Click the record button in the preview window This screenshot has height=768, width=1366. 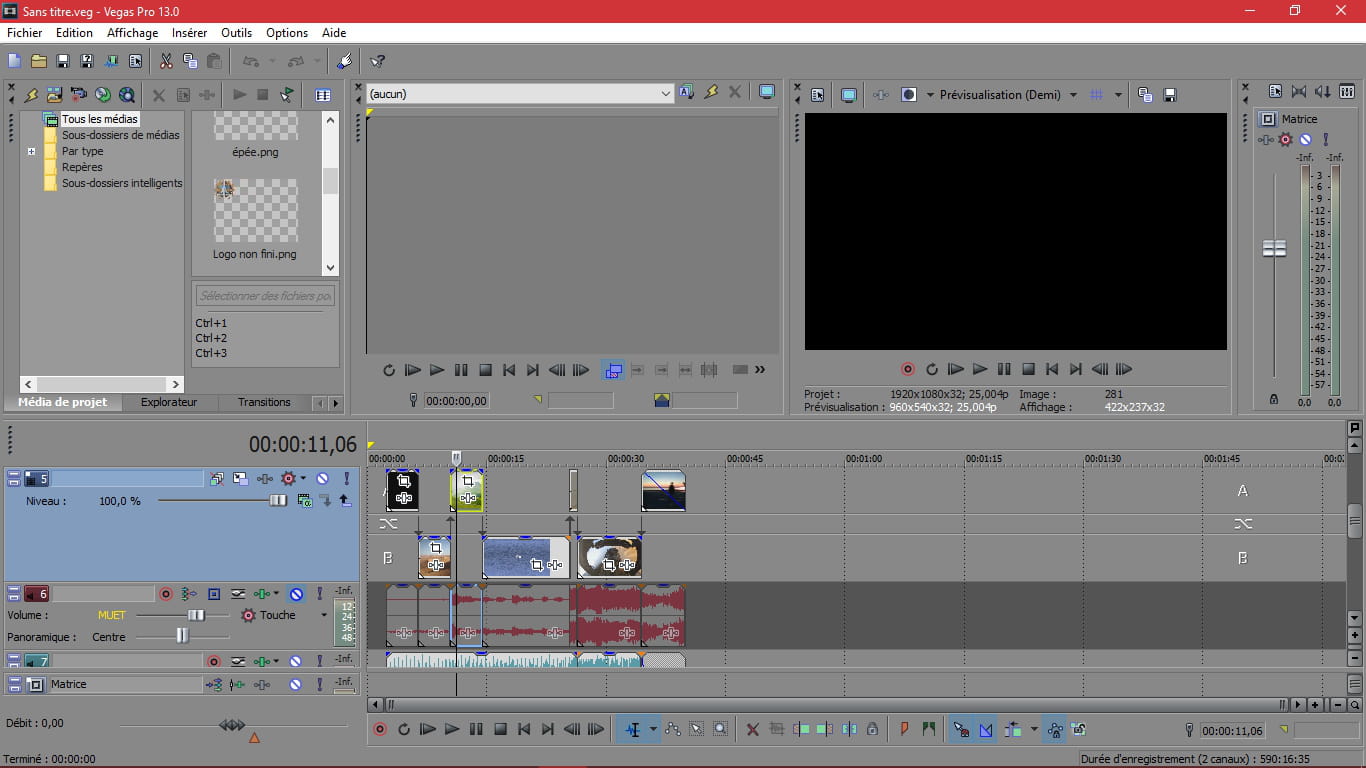click(908, 370)
